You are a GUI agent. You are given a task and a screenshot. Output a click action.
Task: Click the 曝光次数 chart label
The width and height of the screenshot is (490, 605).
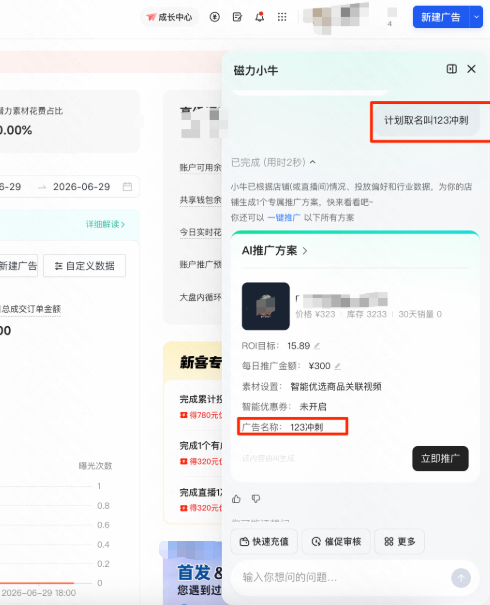click(x=95, y=466)
